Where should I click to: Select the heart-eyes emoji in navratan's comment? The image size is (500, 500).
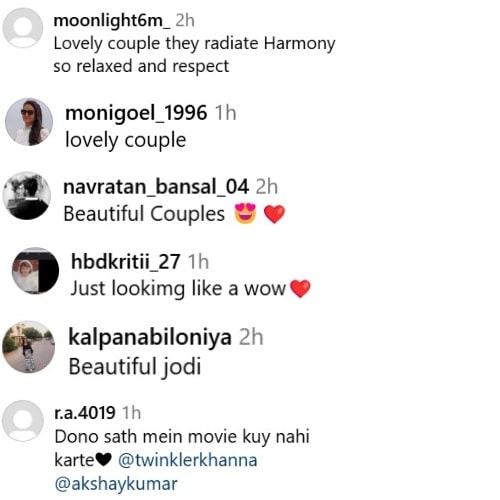coord(246,213)
